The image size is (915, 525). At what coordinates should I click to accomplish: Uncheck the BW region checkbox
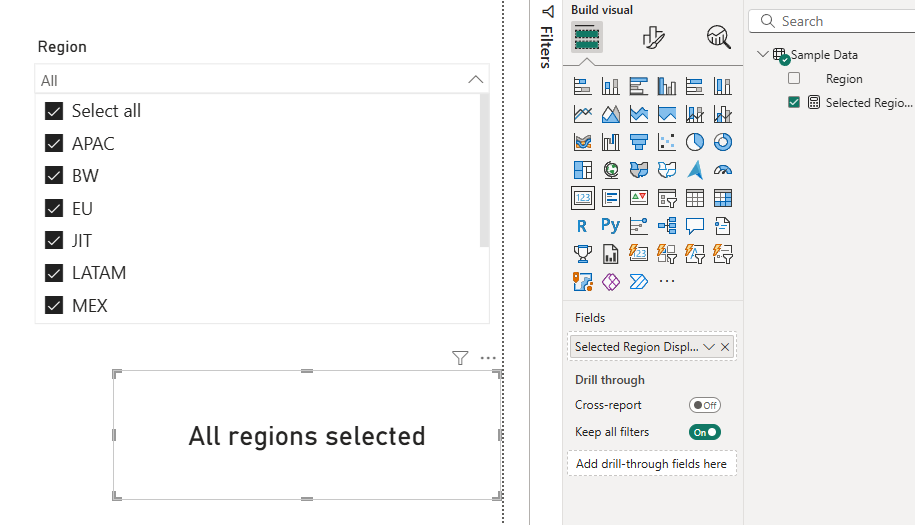[x=54, y=175]
